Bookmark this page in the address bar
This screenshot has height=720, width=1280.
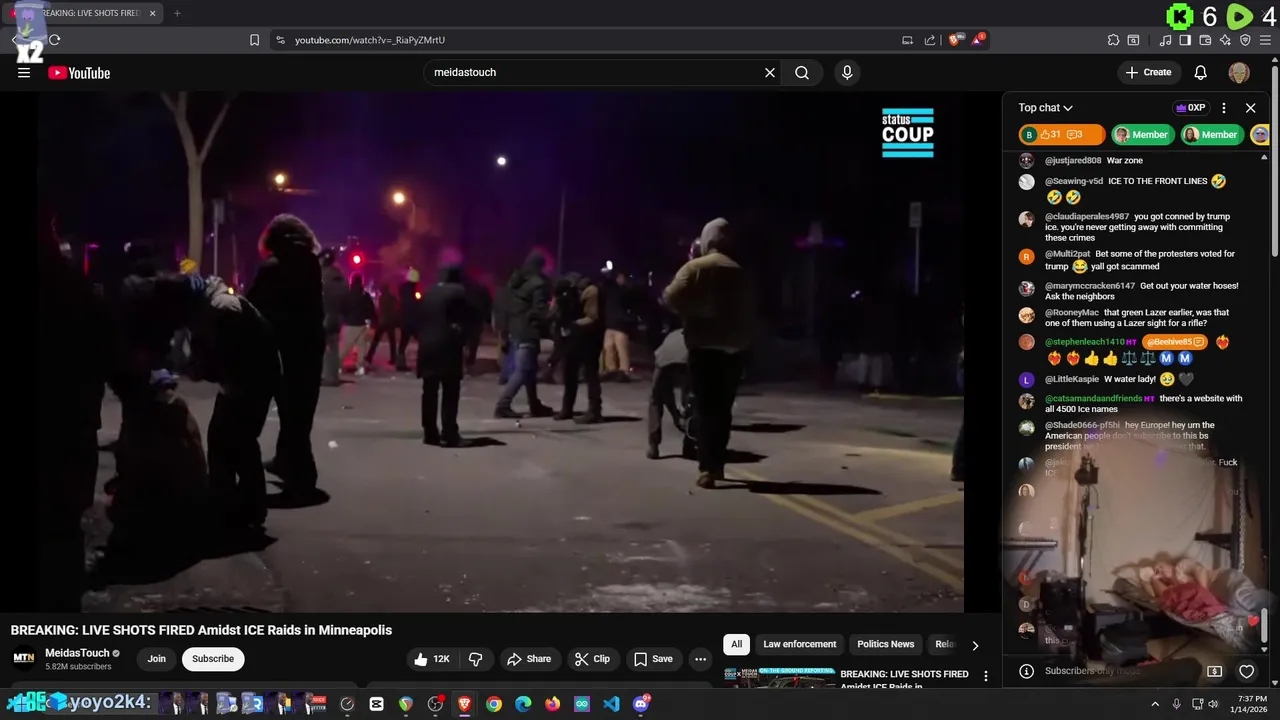coord(254,40)
